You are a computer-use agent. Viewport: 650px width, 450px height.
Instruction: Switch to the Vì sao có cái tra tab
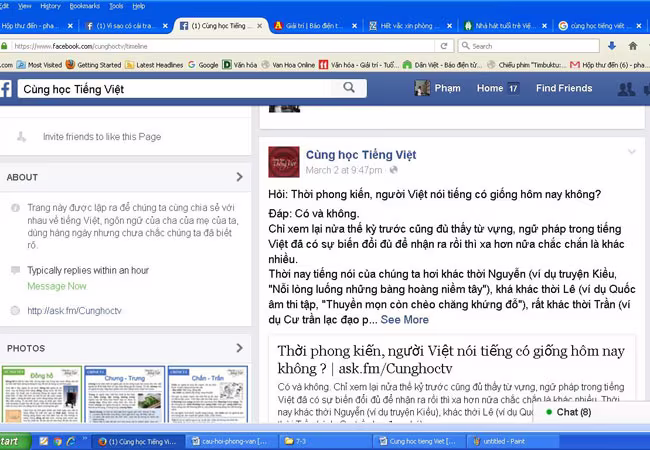pos(124,26)
